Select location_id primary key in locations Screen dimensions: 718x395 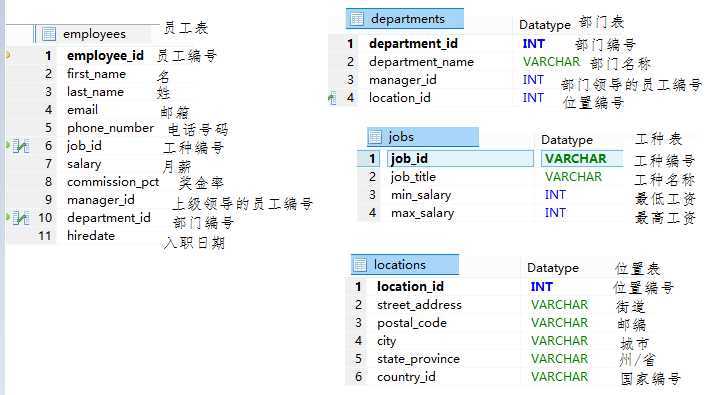tap(410, 287)
